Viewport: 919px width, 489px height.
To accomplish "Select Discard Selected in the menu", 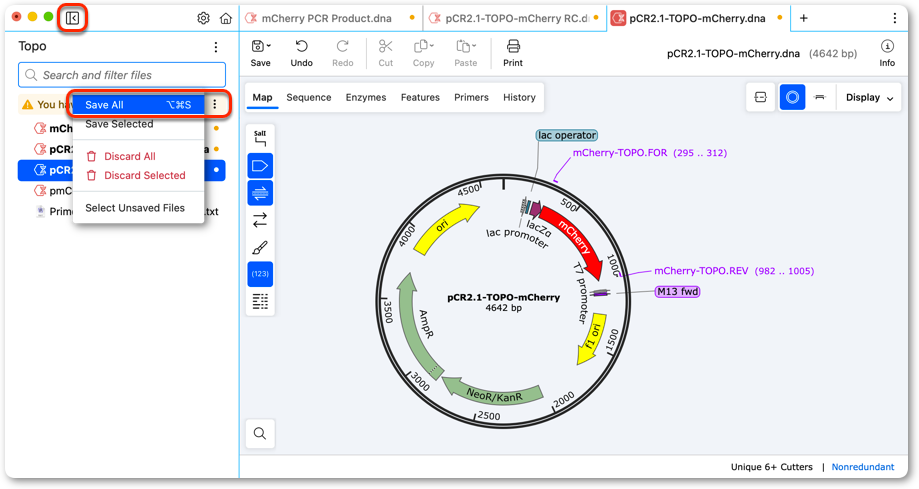I will click(x=138, y=175).
